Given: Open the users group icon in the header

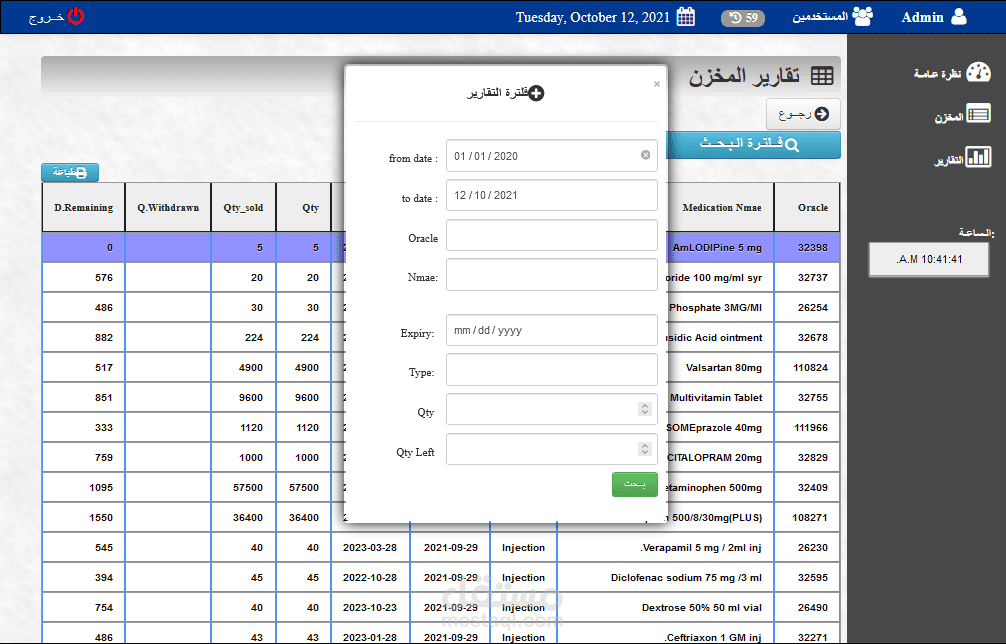Looking at the screenshot, I should [863, 16].
